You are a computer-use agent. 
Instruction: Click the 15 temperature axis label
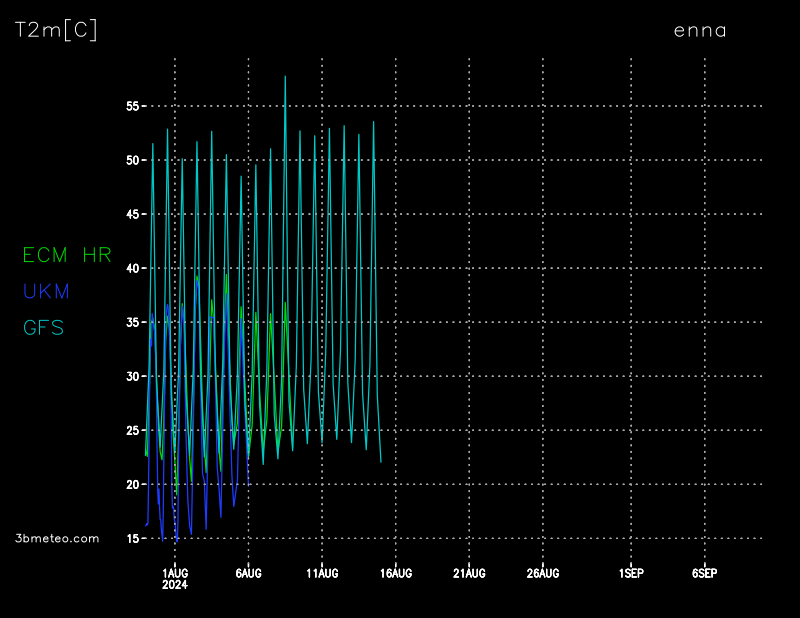tap(133, 539)
